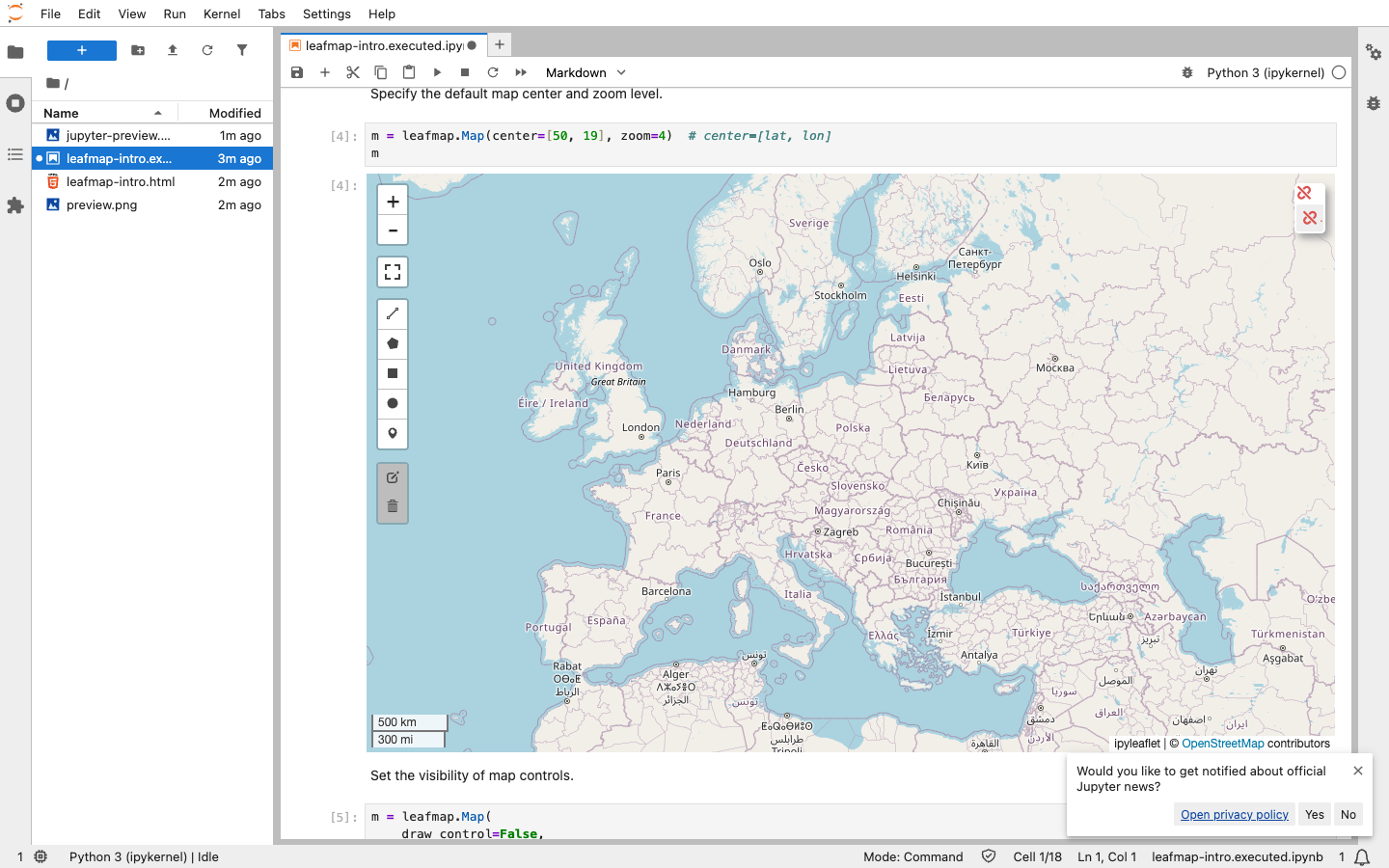
Task: Insert a cell below with plus icon
Action: [x=325, y=72]
